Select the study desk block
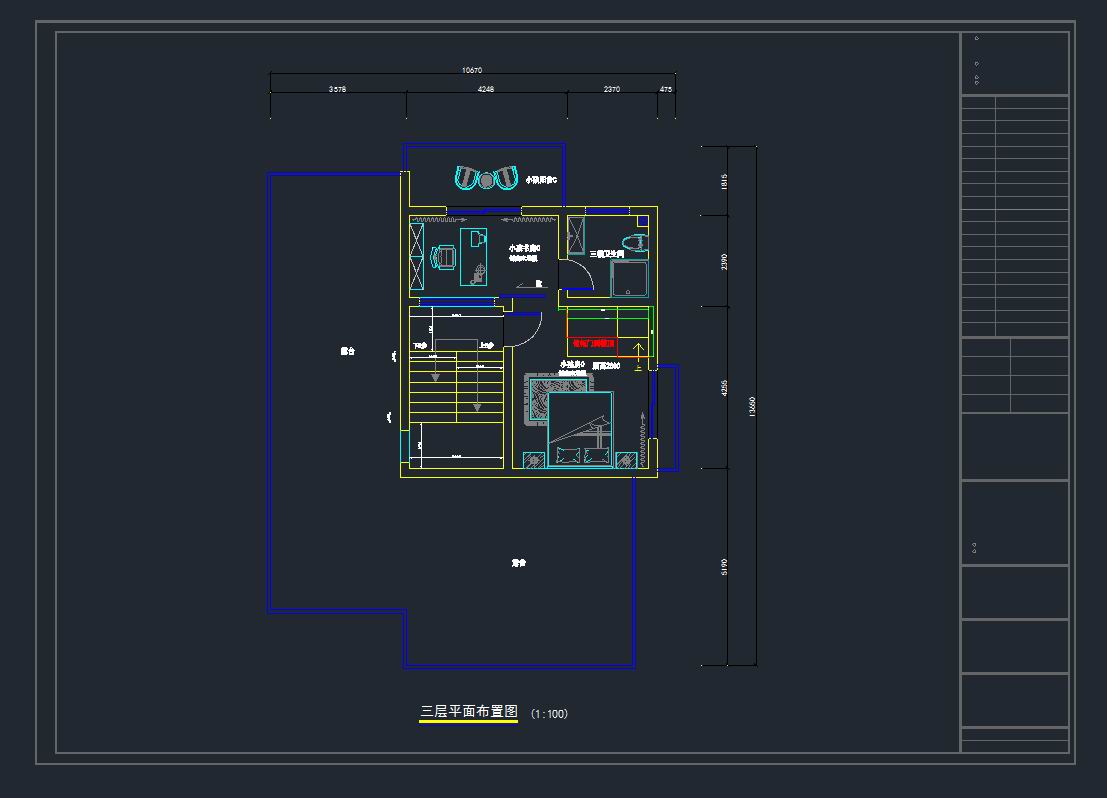1107x798 pixels. [473, 255]
